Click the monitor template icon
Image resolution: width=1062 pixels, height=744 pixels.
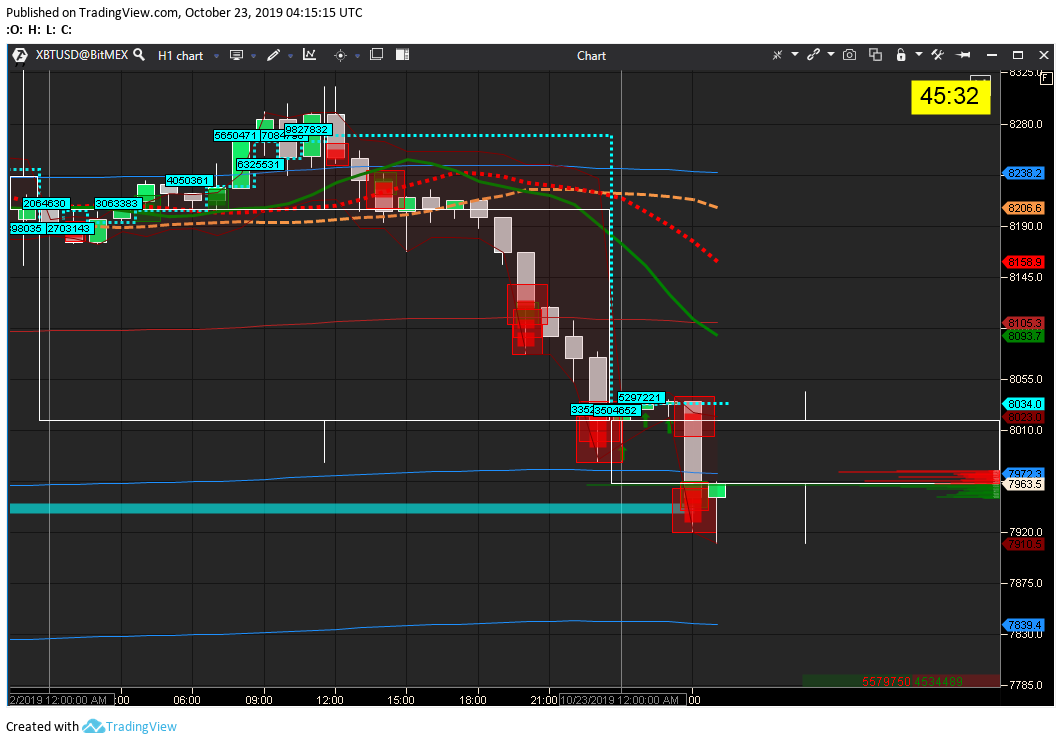click(236, 55)
